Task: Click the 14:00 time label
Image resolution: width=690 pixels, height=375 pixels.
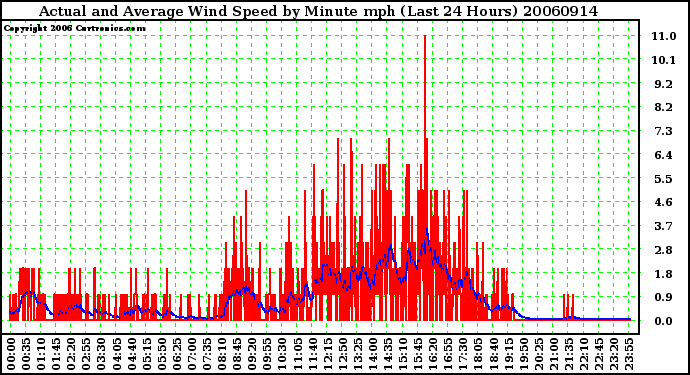Action: (x=373, y=354)
